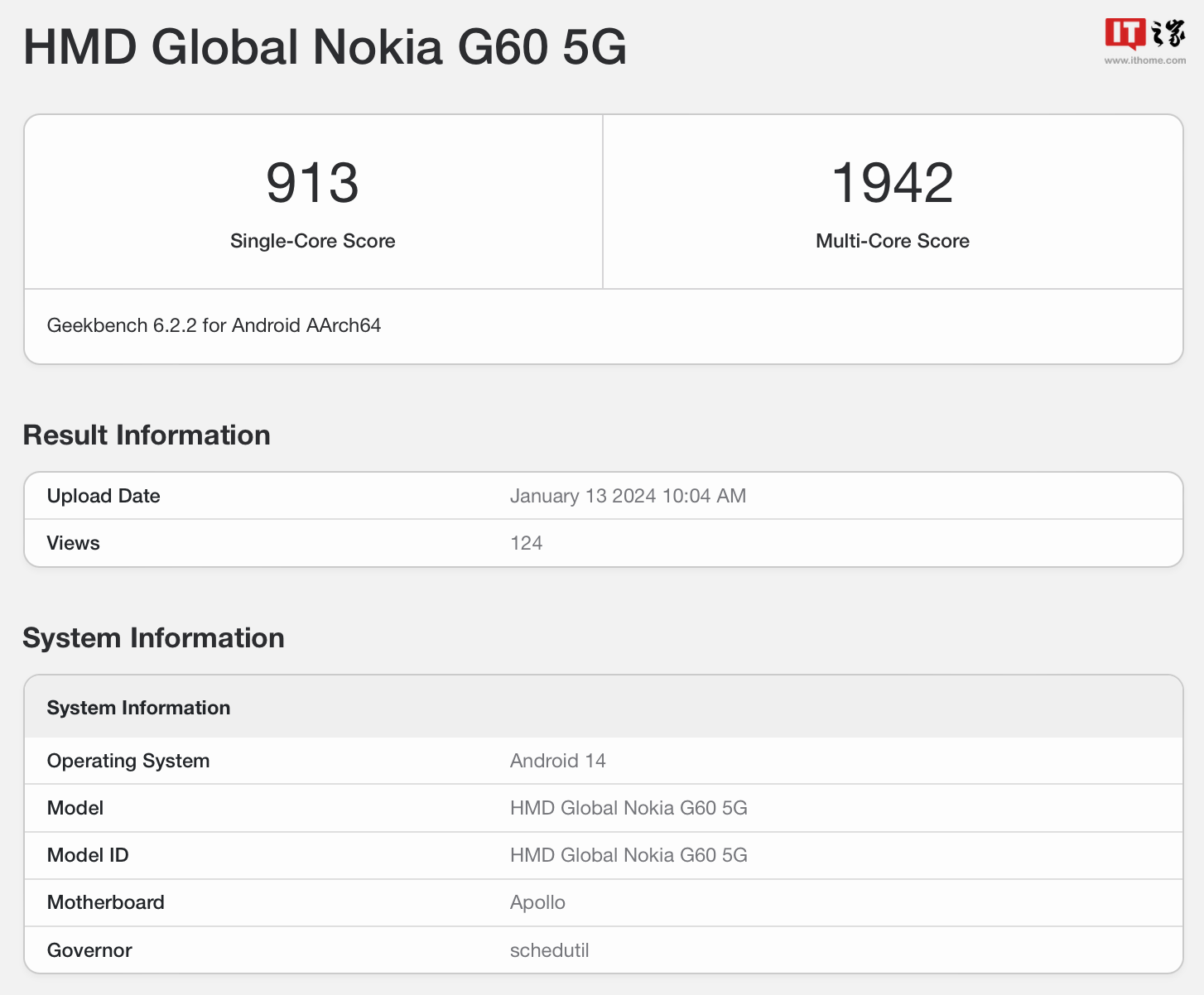
Task: Click the Android 14 operating system value
Action: pos(557,761)
